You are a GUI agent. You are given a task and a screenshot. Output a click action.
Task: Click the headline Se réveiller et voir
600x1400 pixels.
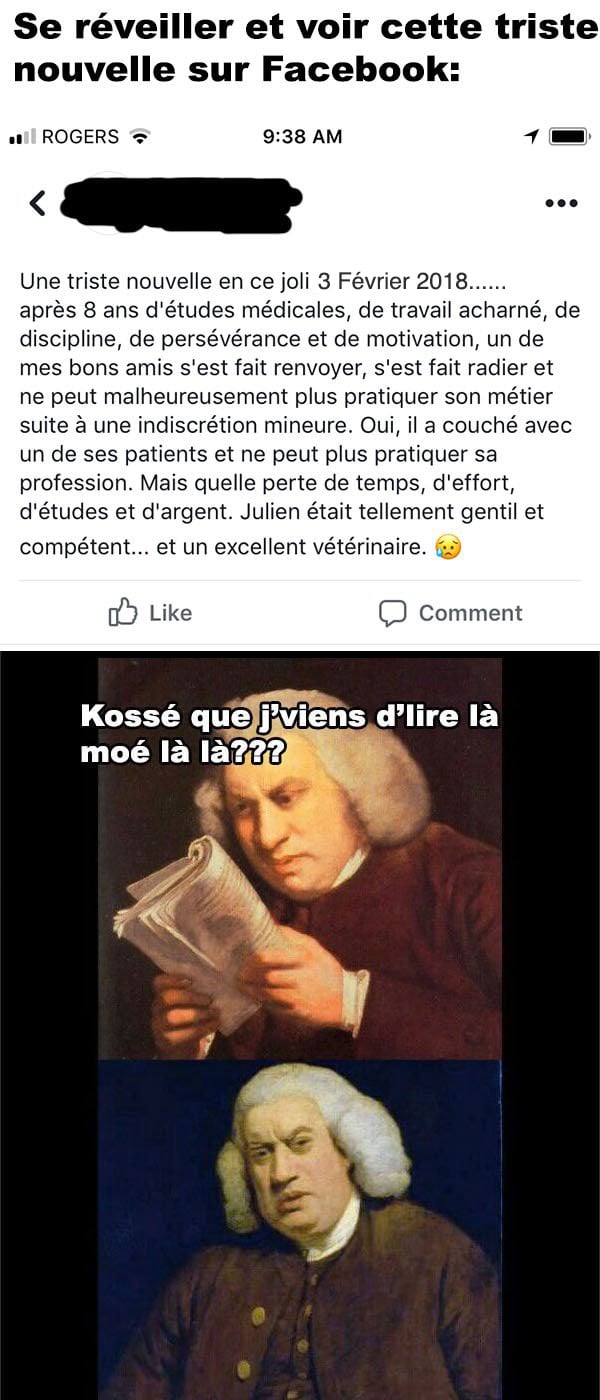click(x=300, y=48)
